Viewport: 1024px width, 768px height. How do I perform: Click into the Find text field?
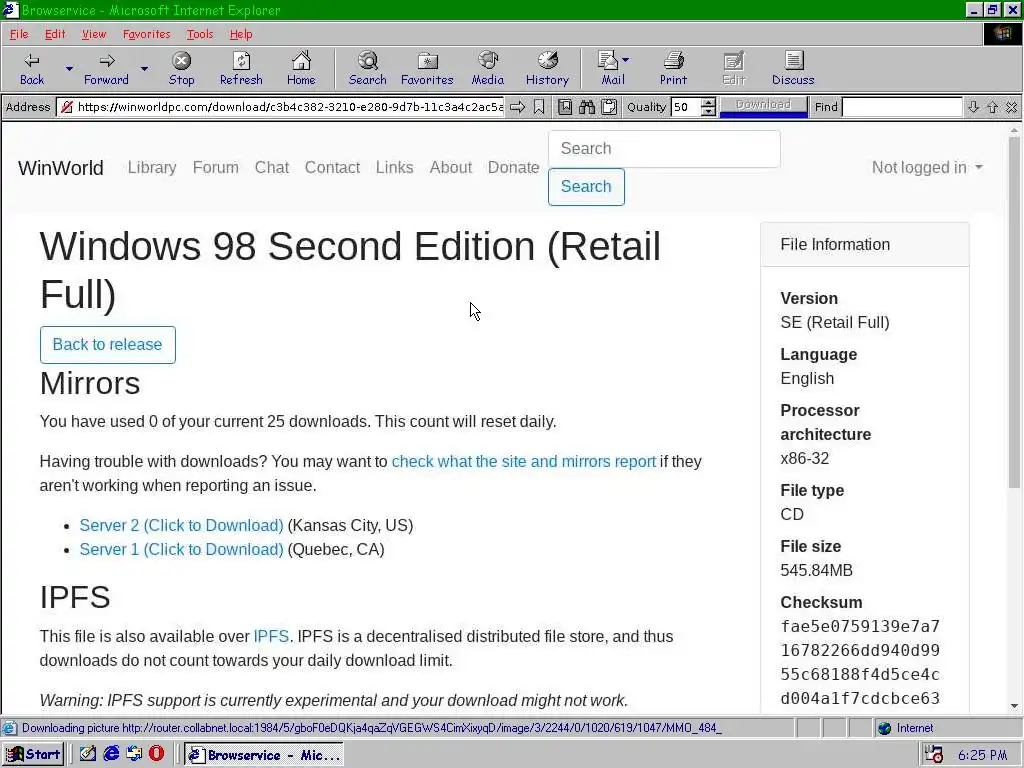pos(902,107)
